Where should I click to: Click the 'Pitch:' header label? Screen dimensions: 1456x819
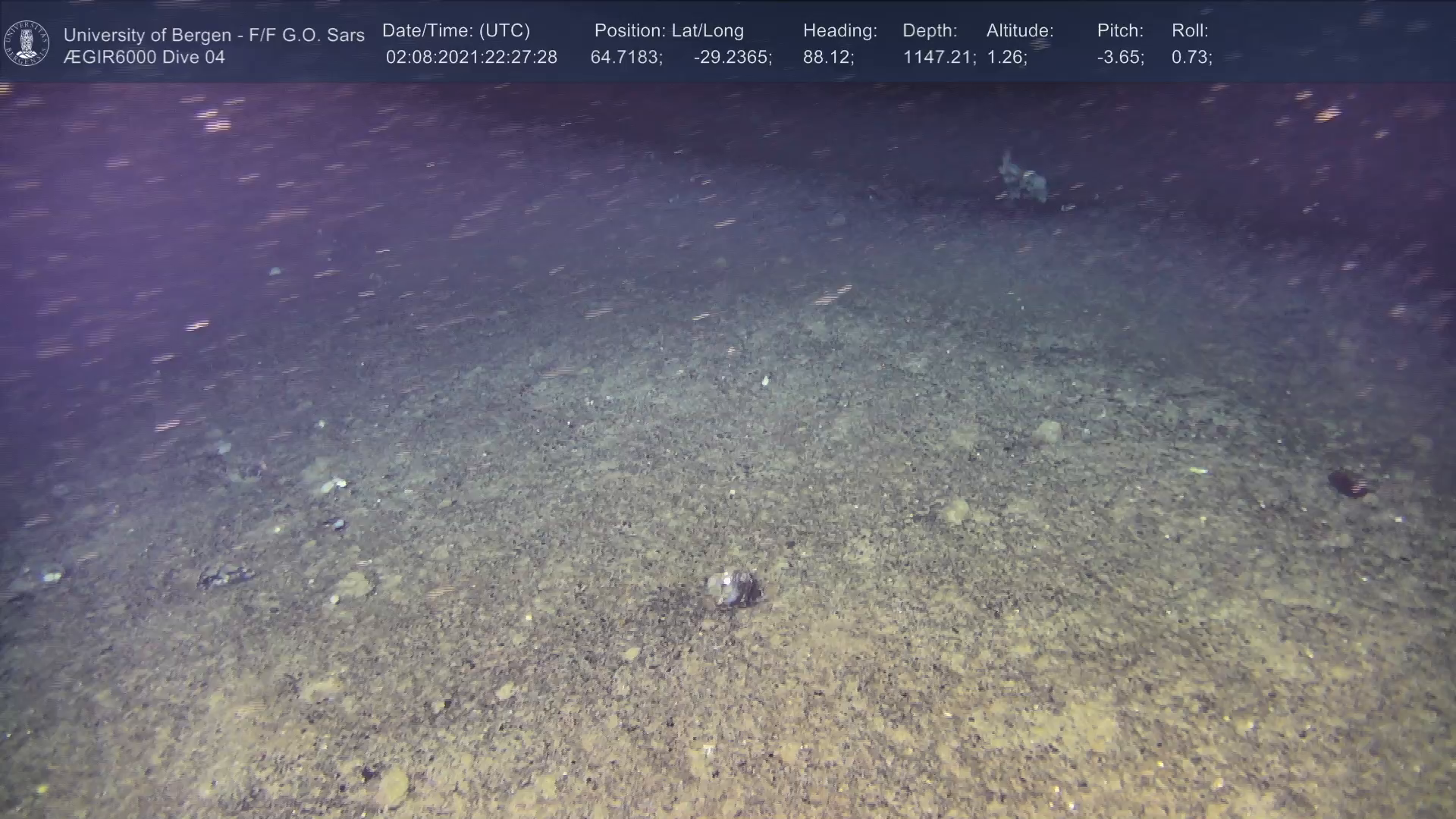[x=1119, y=31]
